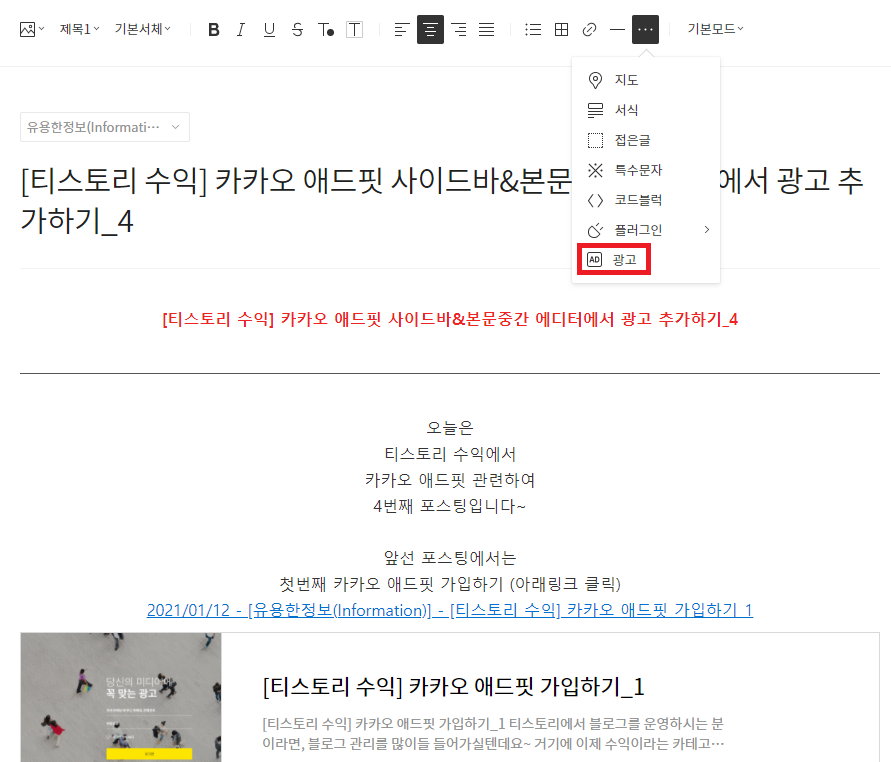Click the 서식 template lines icon
891x762 pixels.
pos(595,110)
